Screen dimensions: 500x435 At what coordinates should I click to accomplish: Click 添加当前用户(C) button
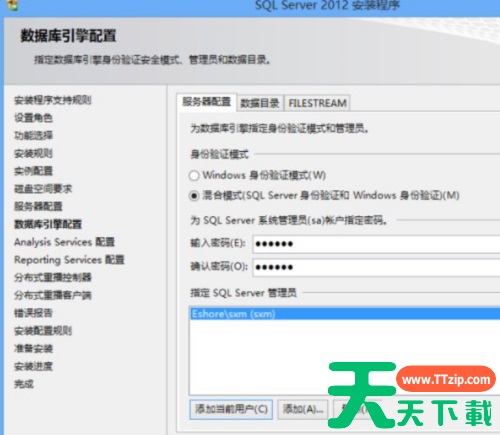click(x=231, y=409)
